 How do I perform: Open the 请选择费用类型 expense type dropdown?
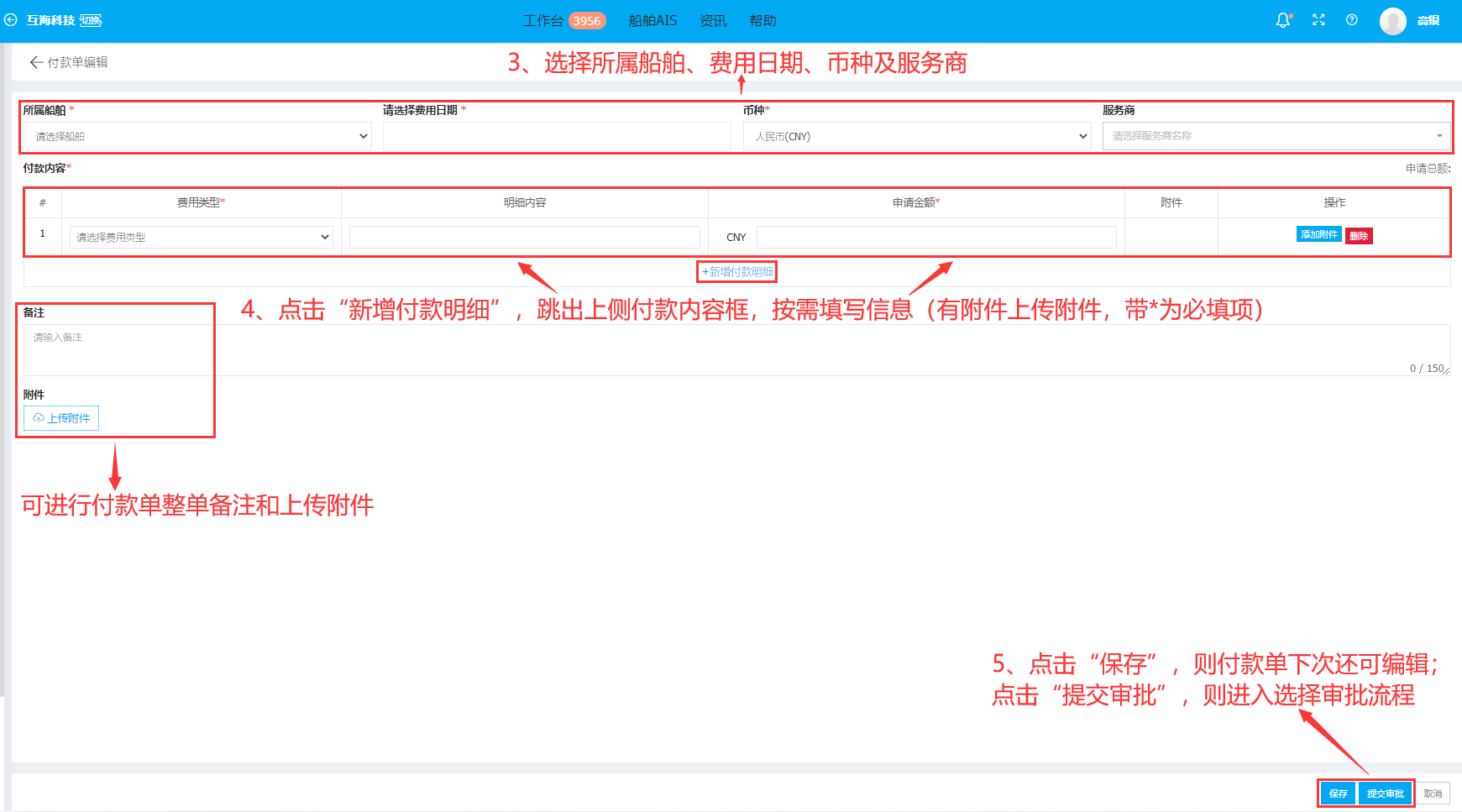[202, 237]
